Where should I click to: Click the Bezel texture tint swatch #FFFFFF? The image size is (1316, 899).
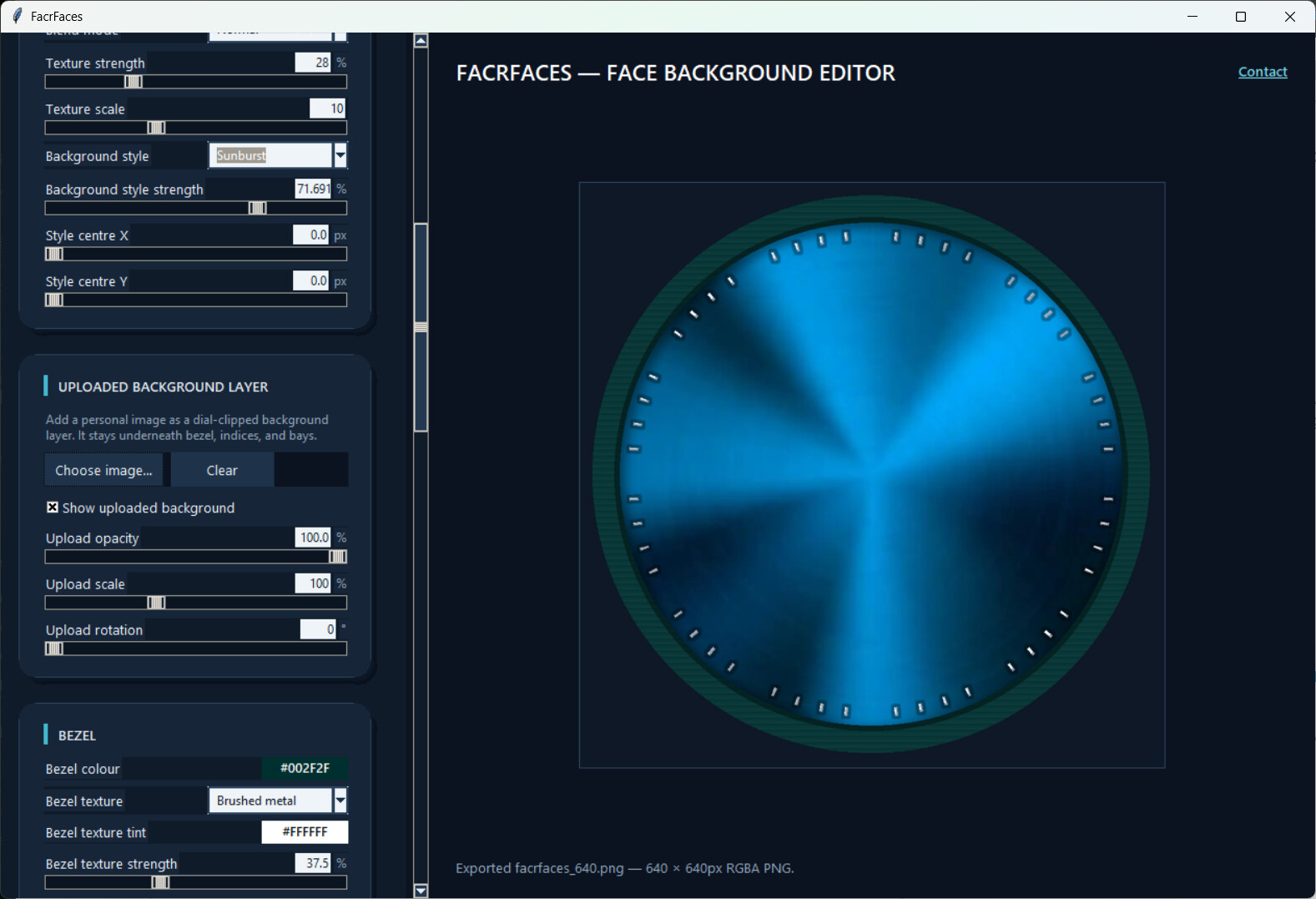pyautogui.click(x=305, y=831)
